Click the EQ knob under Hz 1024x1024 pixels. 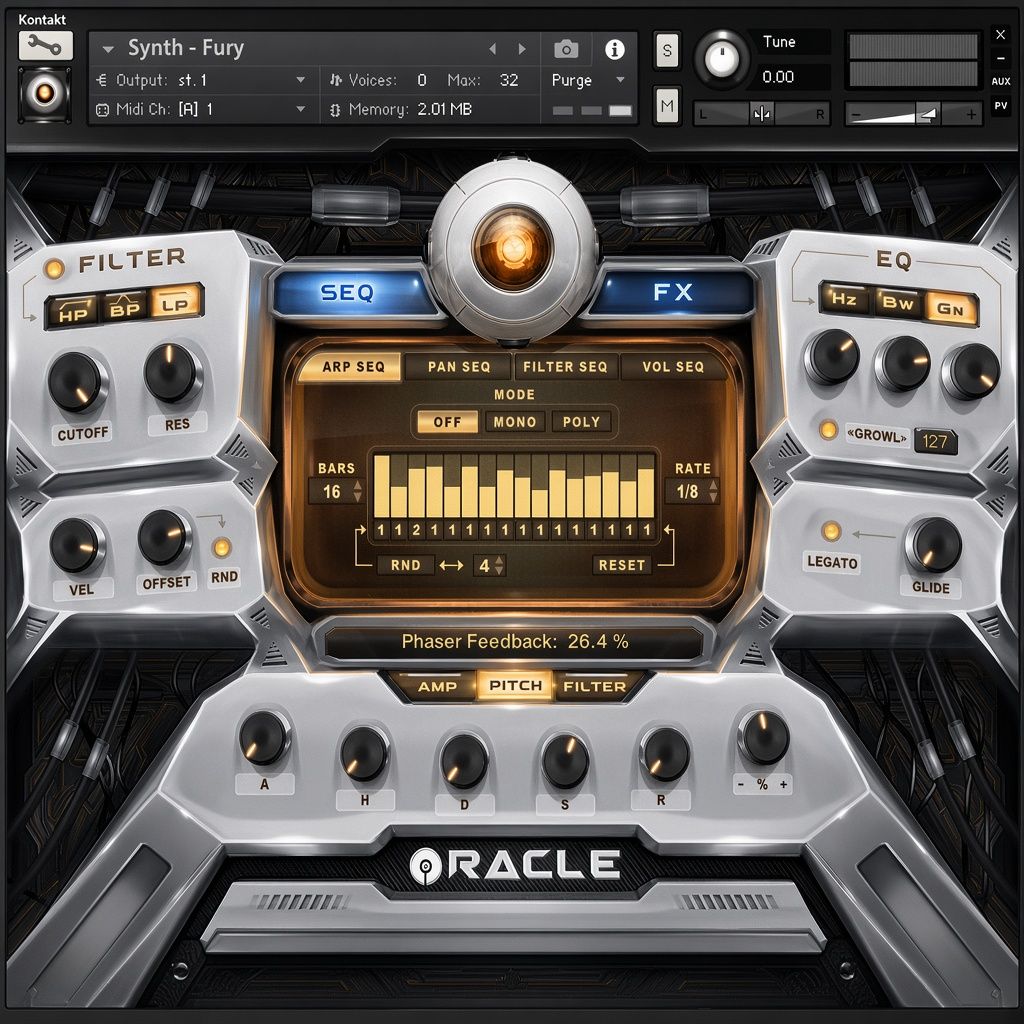pyautogui.click(x=832, y=357)
